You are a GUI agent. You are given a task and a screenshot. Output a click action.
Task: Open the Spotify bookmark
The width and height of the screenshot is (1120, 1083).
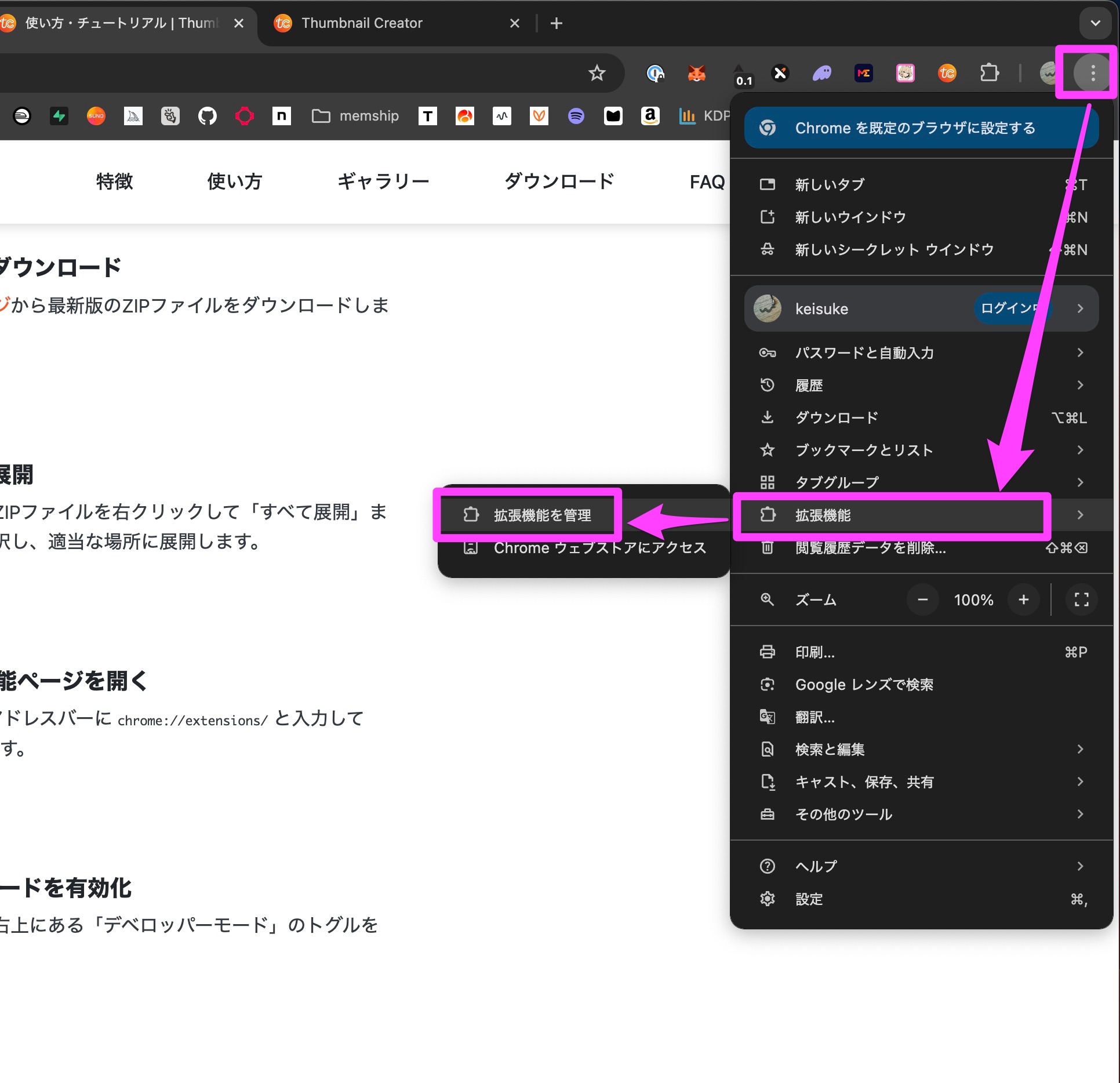click(576, 116)
